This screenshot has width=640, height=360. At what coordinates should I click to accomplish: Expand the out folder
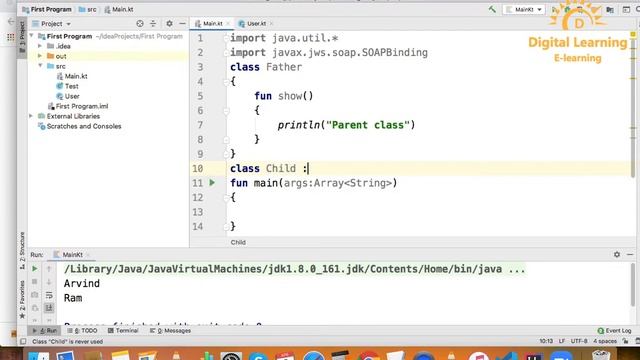40,56
